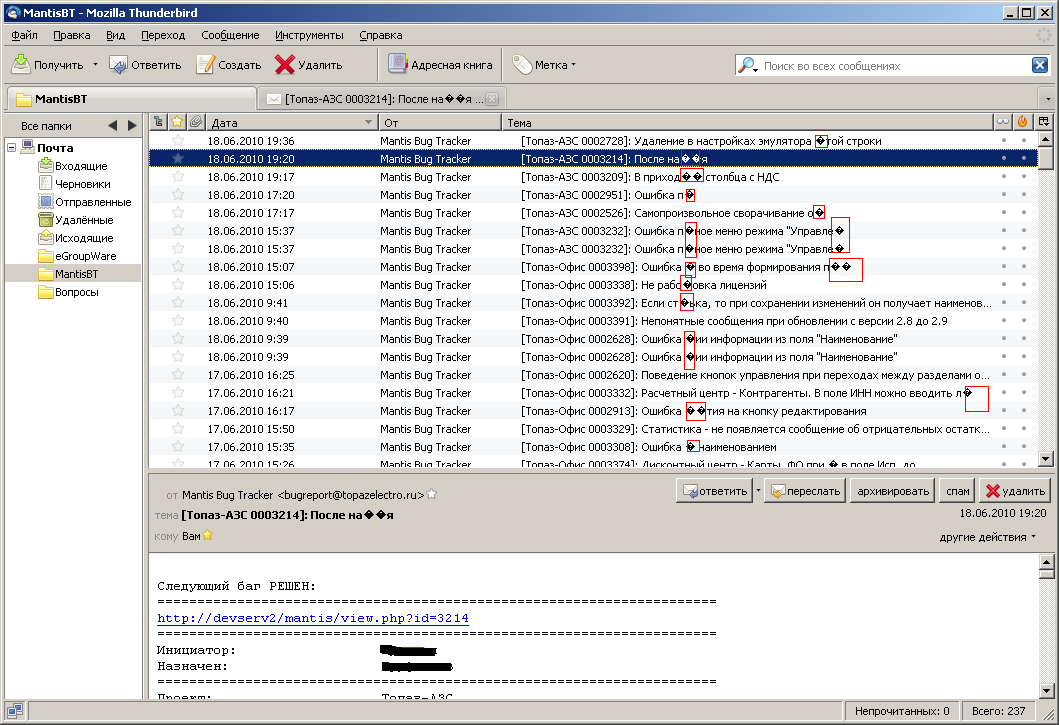Screen dimensions: 1059x725
Task: Open the Получить dropdown arrow
Action: pos(95,65)
